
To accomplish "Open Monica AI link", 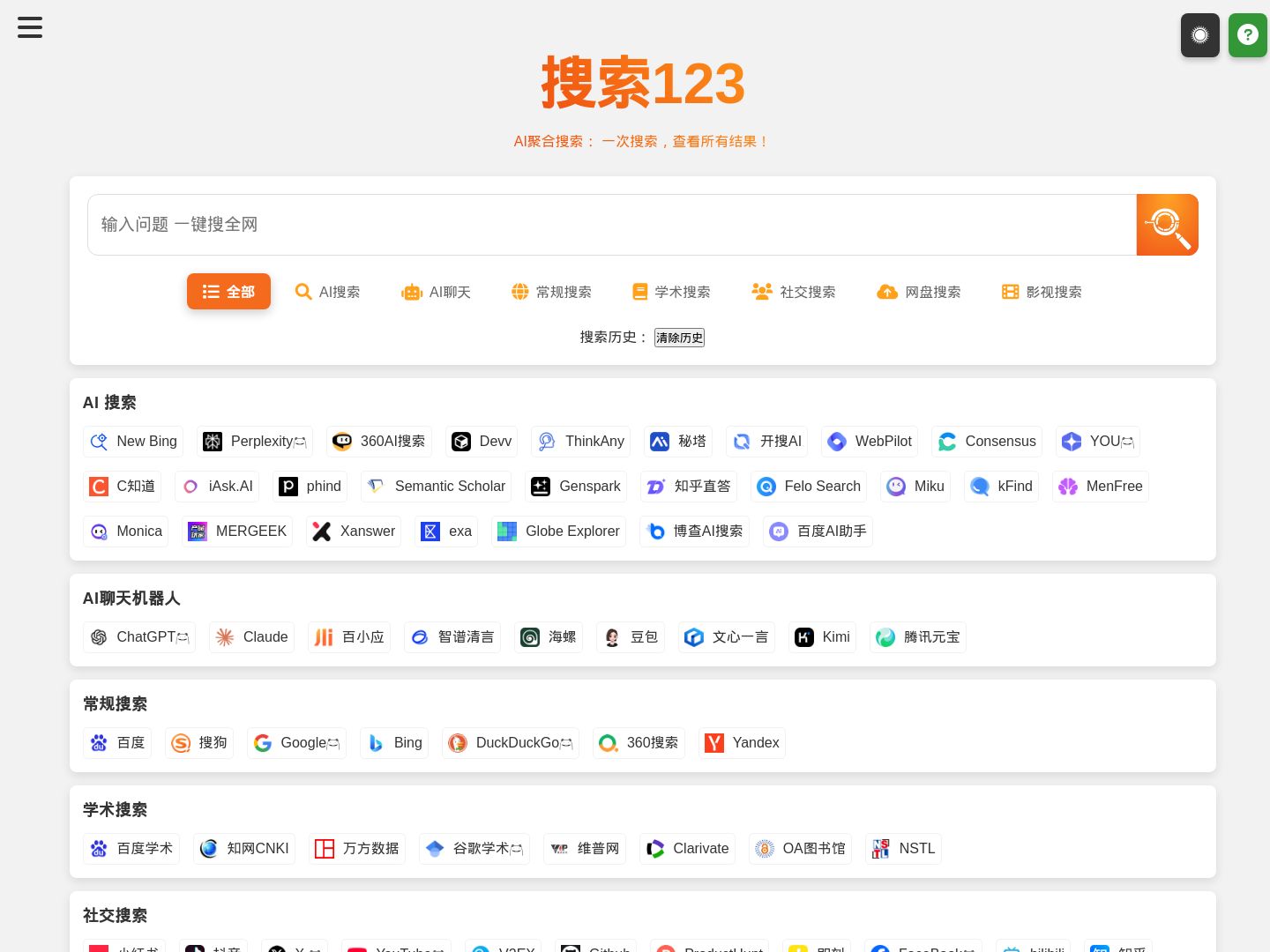I will coord(126,532).
